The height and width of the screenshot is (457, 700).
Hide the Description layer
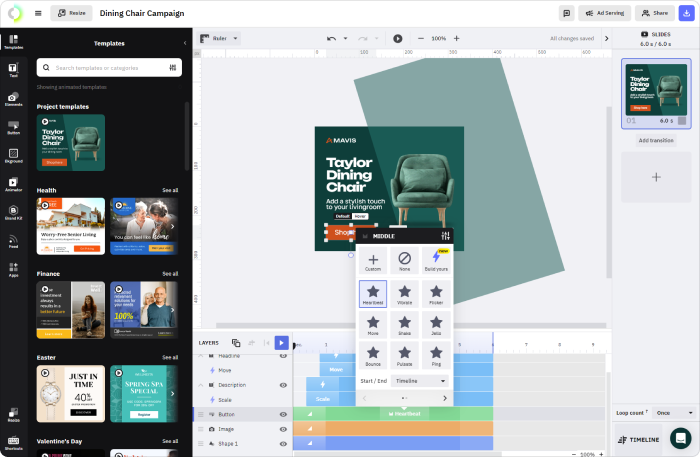coord(283,385)
